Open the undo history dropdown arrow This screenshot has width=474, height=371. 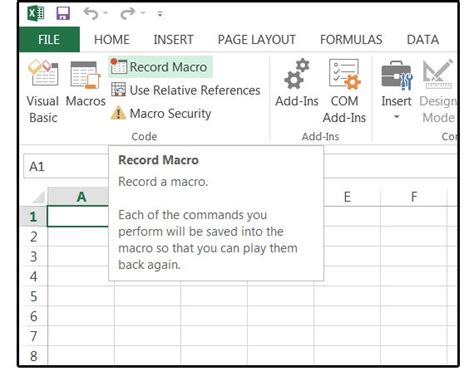pos(106,13)
